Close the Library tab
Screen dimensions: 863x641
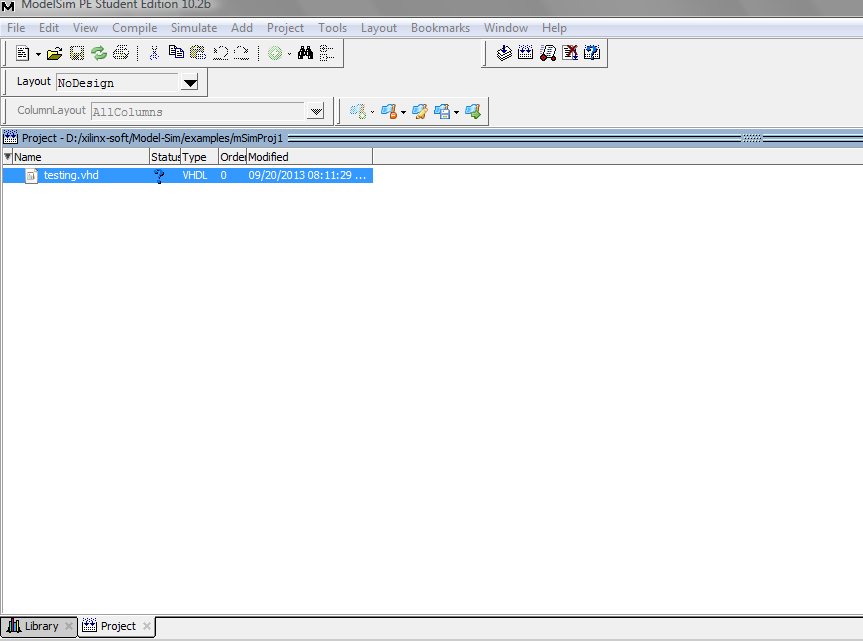[69, 626]
